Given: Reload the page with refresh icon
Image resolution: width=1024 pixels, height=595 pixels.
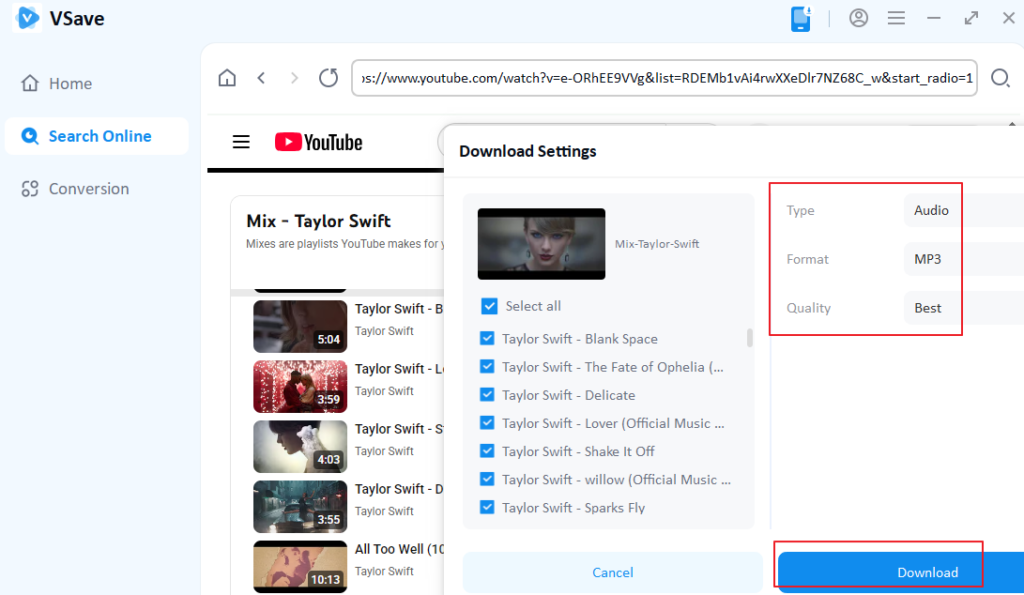Looking at the screenshot, I should pyautogui.click(x=328, y=78).
